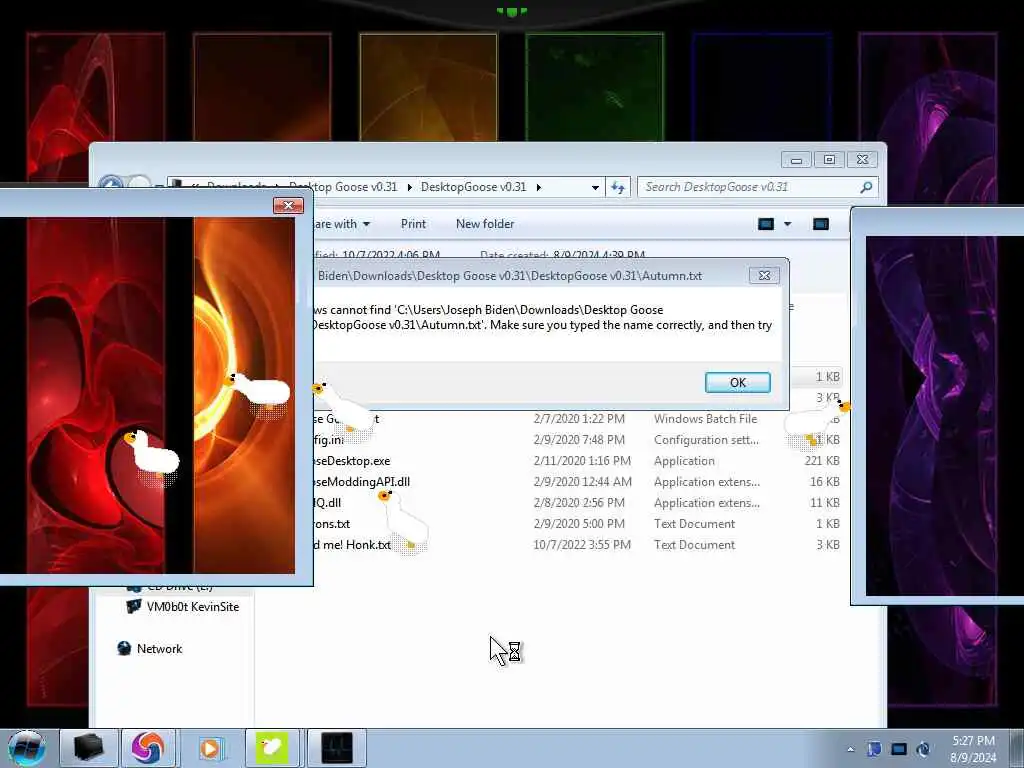Select VM0b0t KevinSite in navigation pane
The height and width of the screenshot is (768, 1024).
(193, 607)
